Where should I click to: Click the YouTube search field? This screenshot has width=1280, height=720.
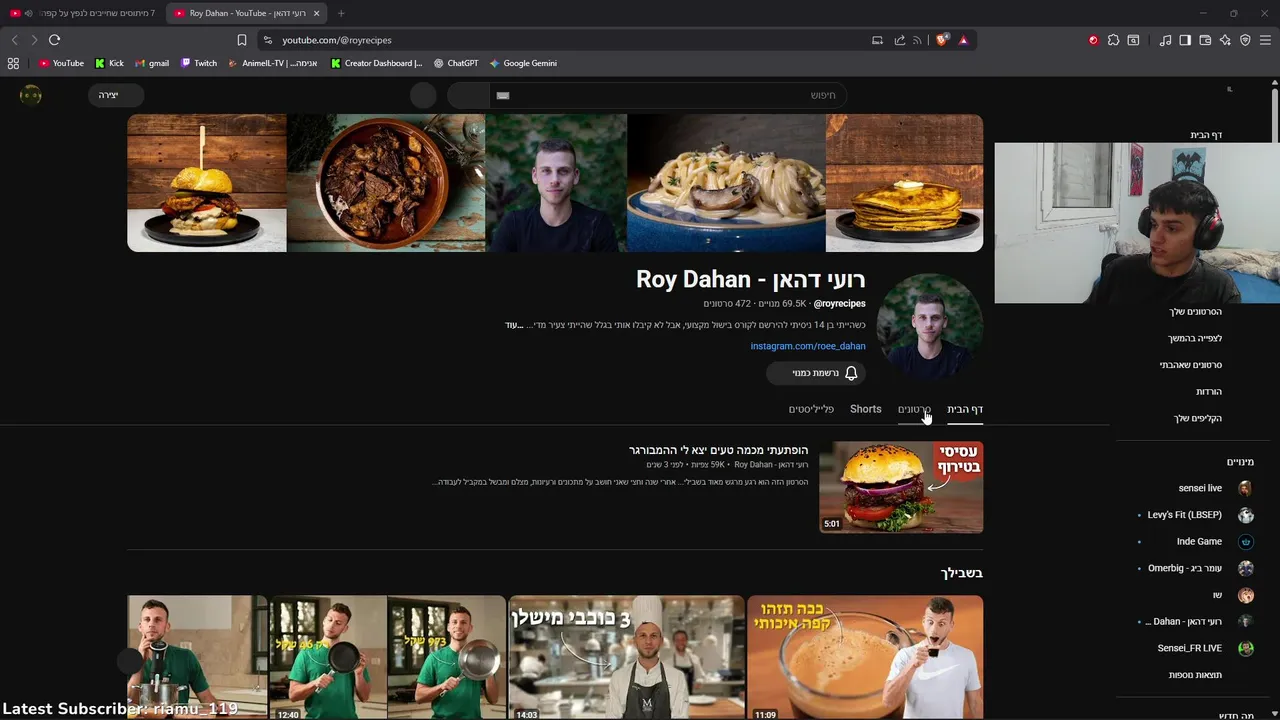[x=668, y=95]
